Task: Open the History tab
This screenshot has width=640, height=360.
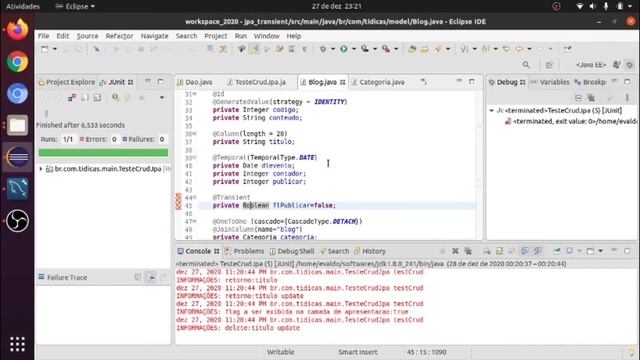Action: click(370, 251)
